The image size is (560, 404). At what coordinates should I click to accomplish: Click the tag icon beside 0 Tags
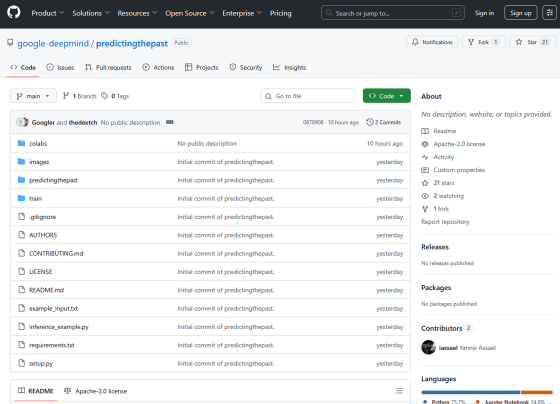[x=104, y=96]
